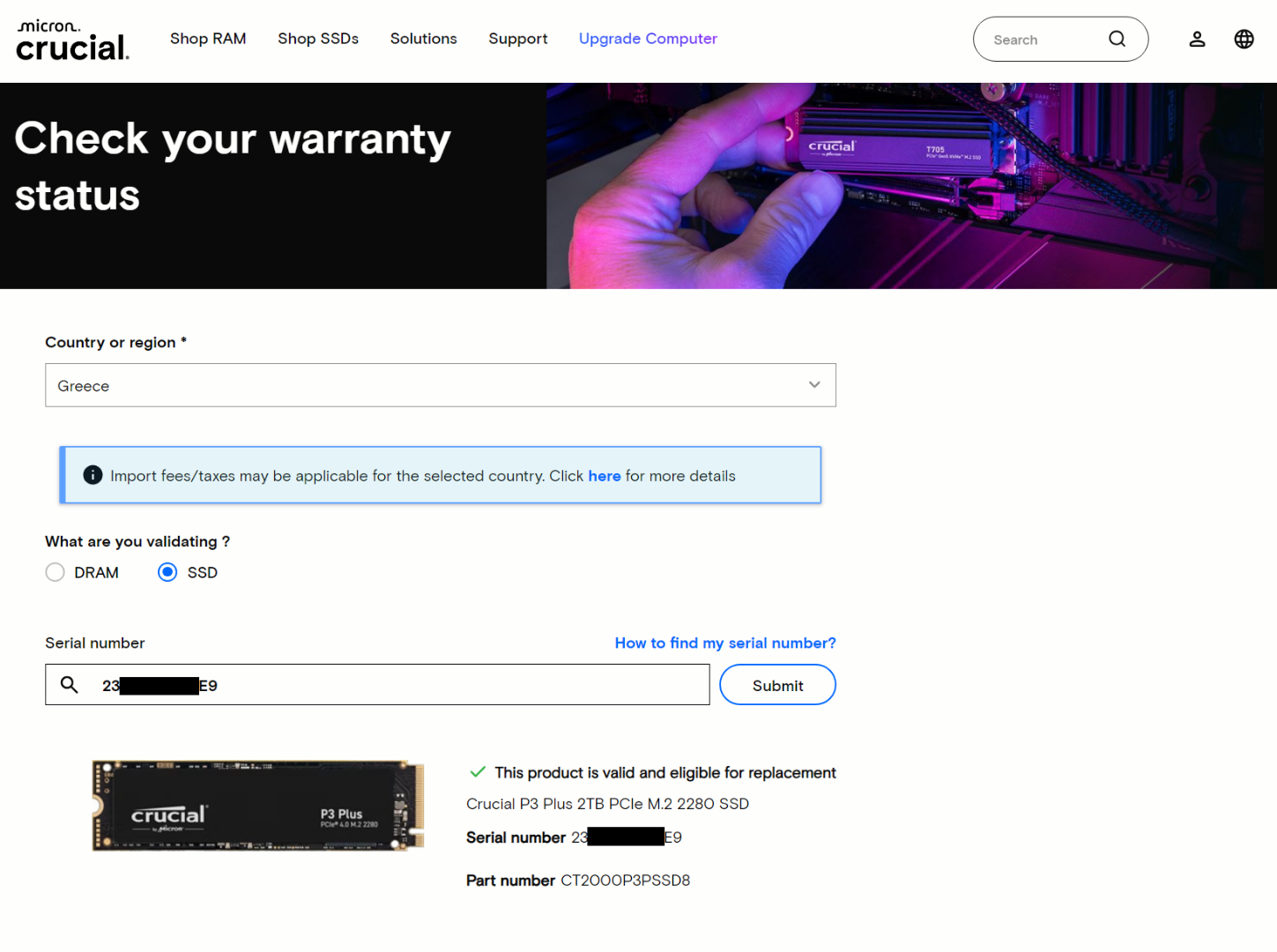The image size is (1277, 952).
Task: Click the Crucial by Micron logo
Action: coord(73,40)
